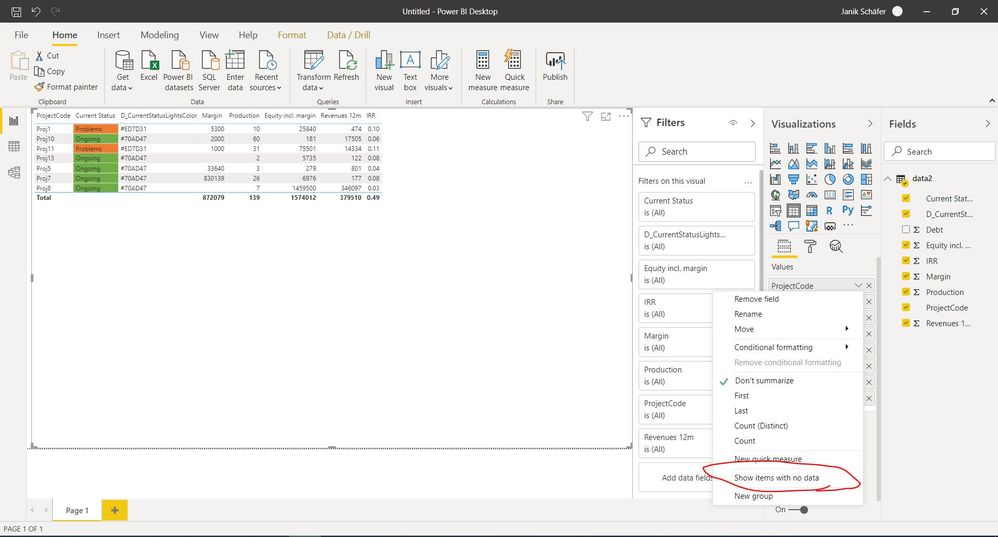
Task: Open Transform data editor
Action: click(x=313, y=71)
